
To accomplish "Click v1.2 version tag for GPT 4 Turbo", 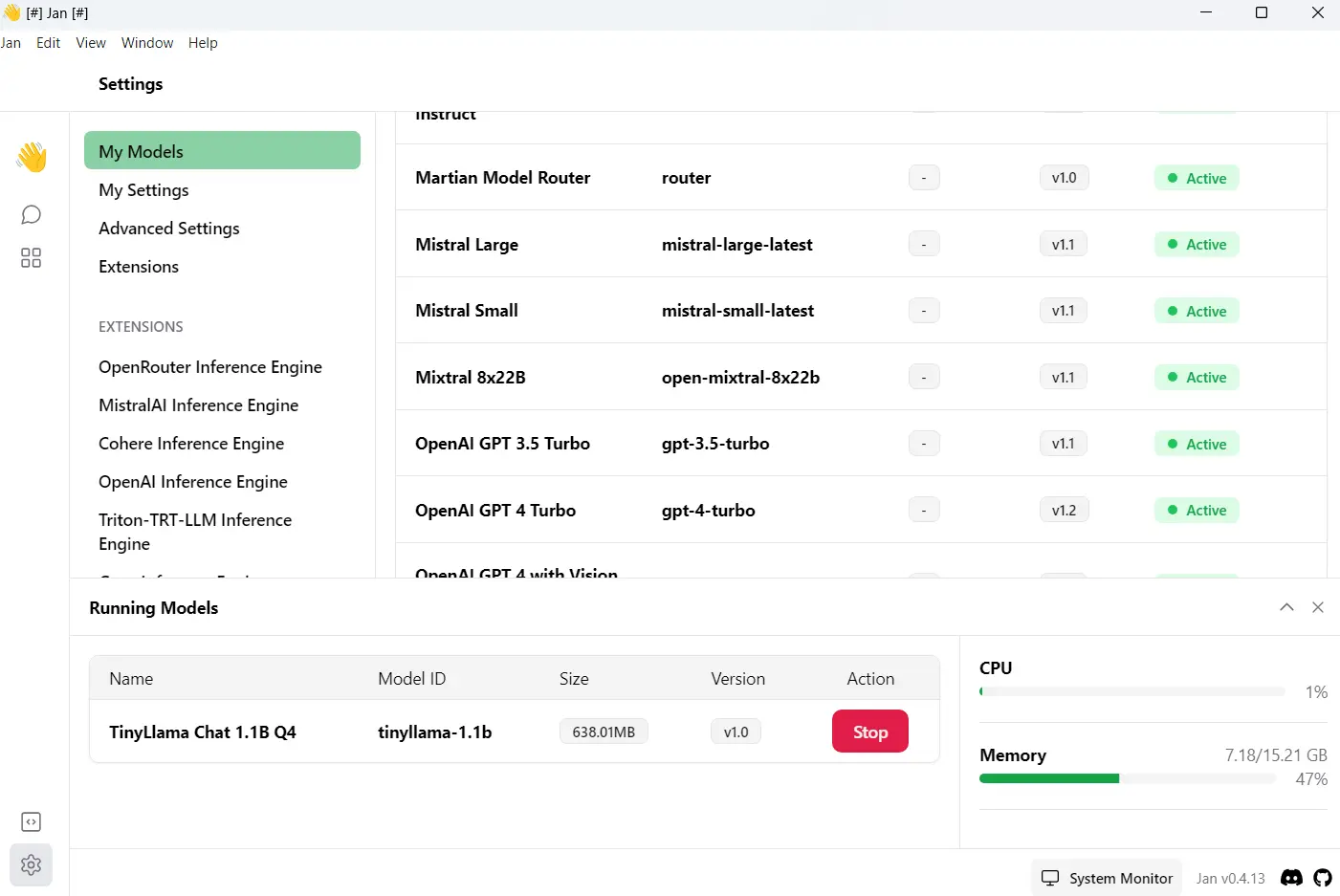I will click(x=1064, y=510).
